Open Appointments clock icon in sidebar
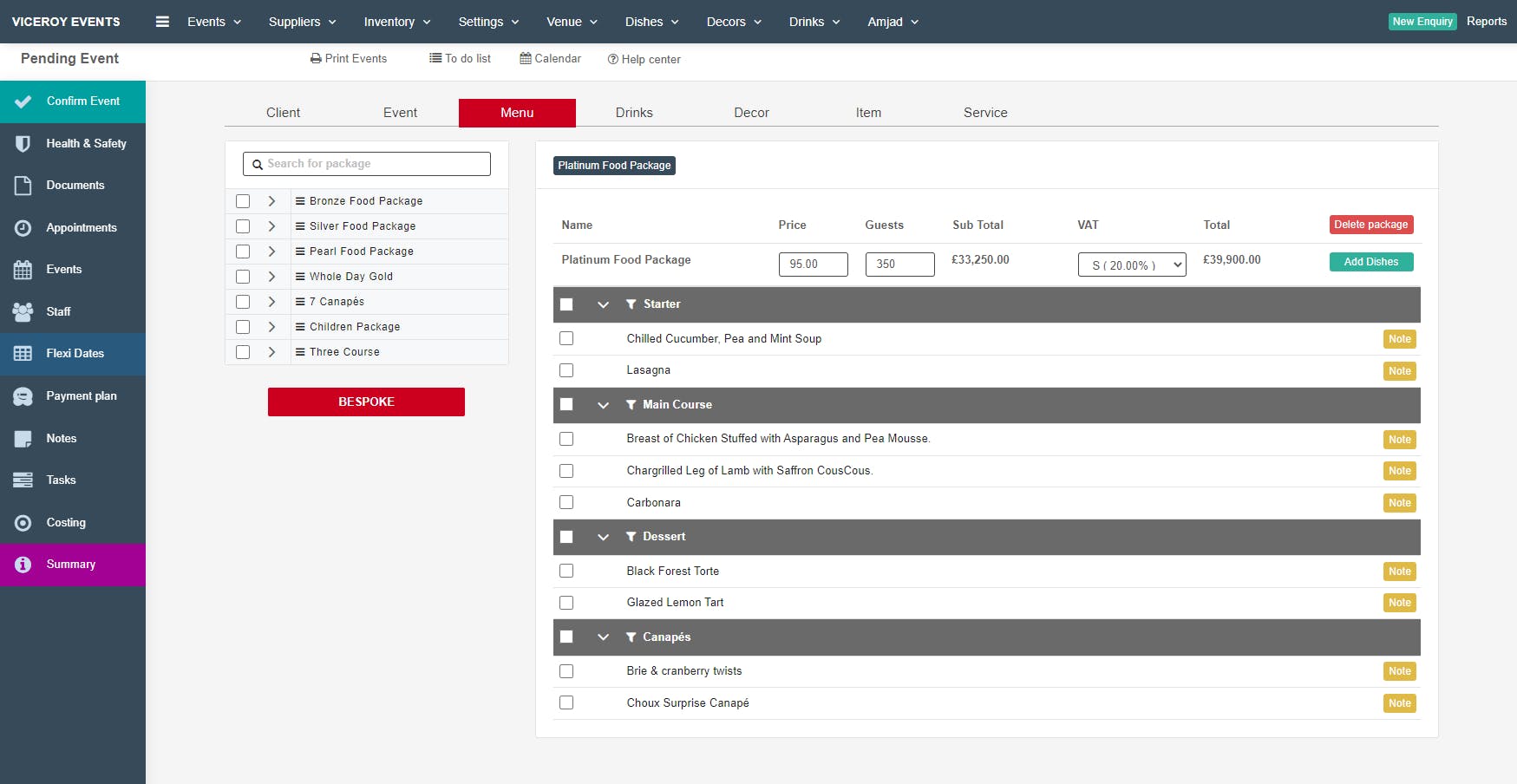 pos(23,227)
